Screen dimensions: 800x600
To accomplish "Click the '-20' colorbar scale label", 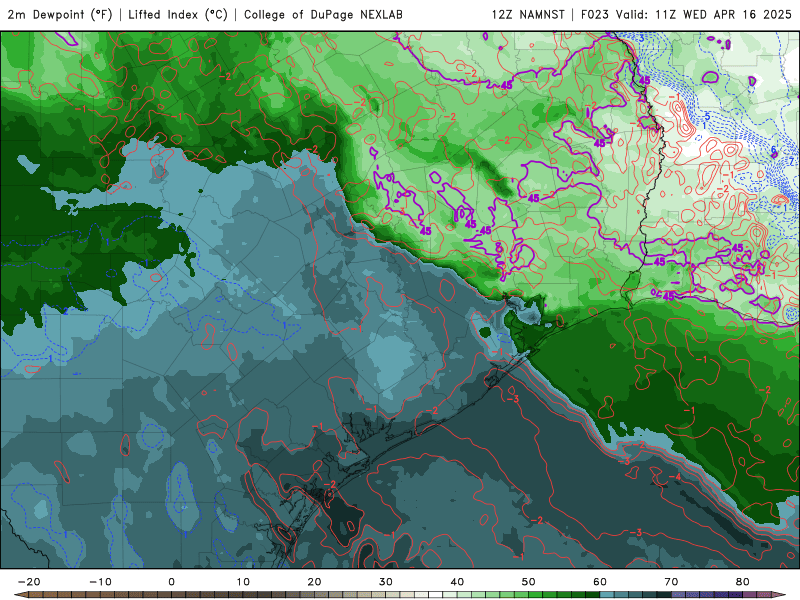I will (29, 582).
